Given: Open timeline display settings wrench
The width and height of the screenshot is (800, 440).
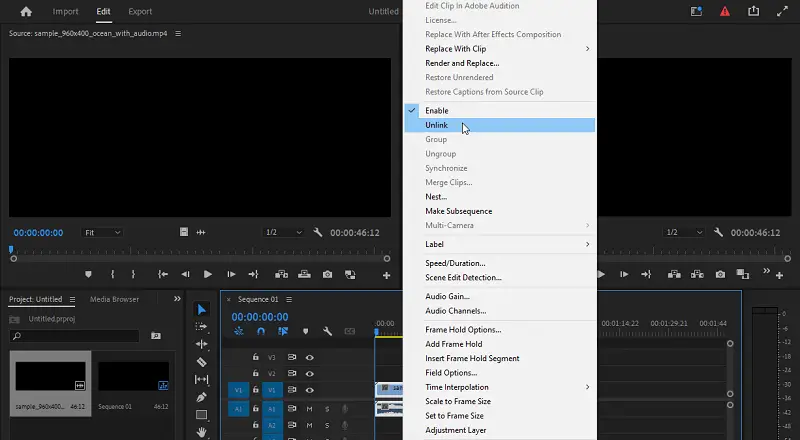Looking at the screenshot, I should (x=327, y=331).
